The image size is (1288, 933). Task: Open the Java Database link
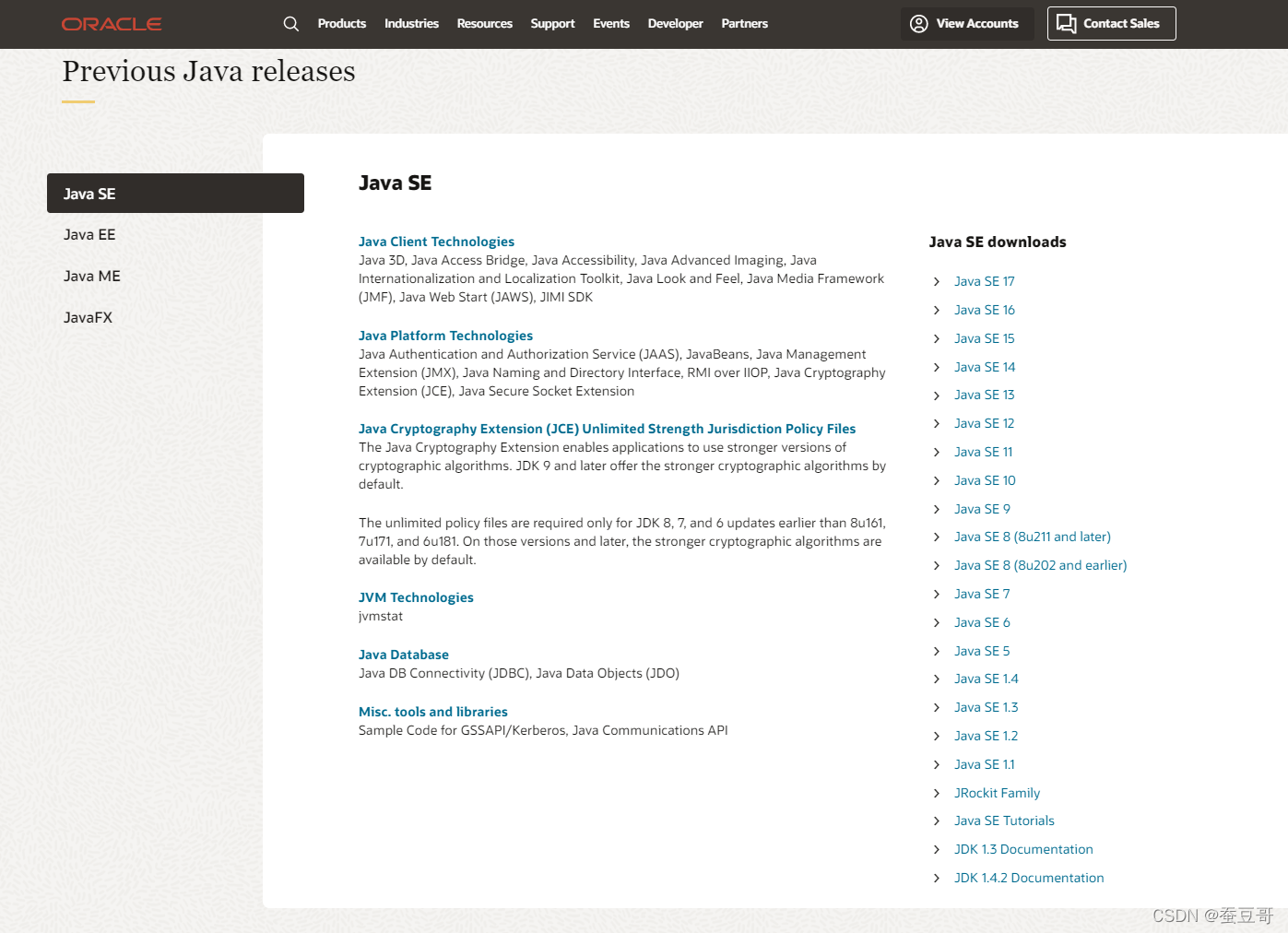coord(404,654)
